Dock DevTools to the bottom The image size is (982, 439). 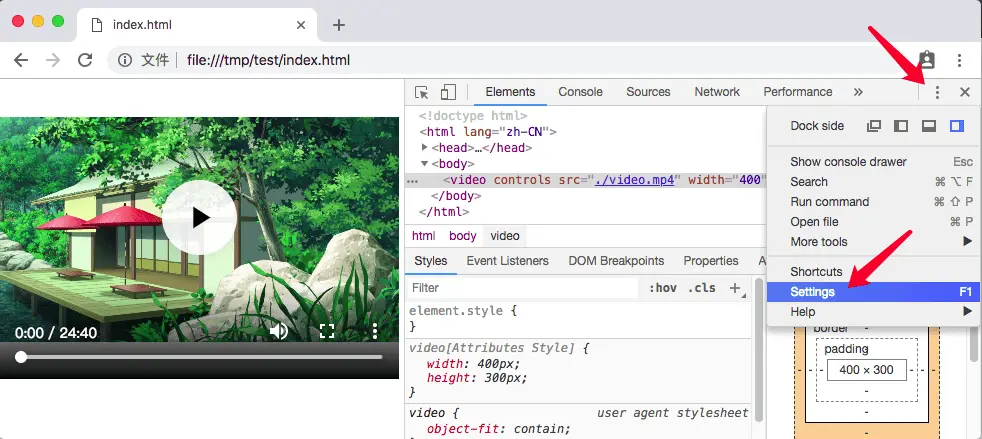coord(929,126)
